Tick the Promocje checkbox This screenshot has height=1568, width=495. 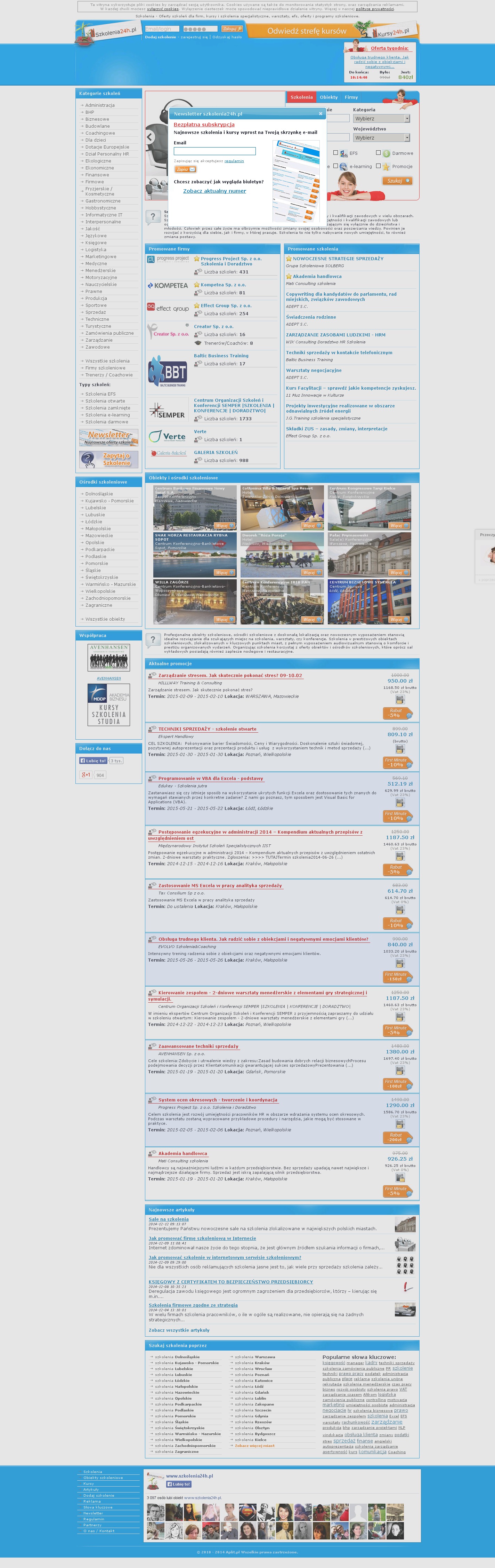[x=378, y=166]
